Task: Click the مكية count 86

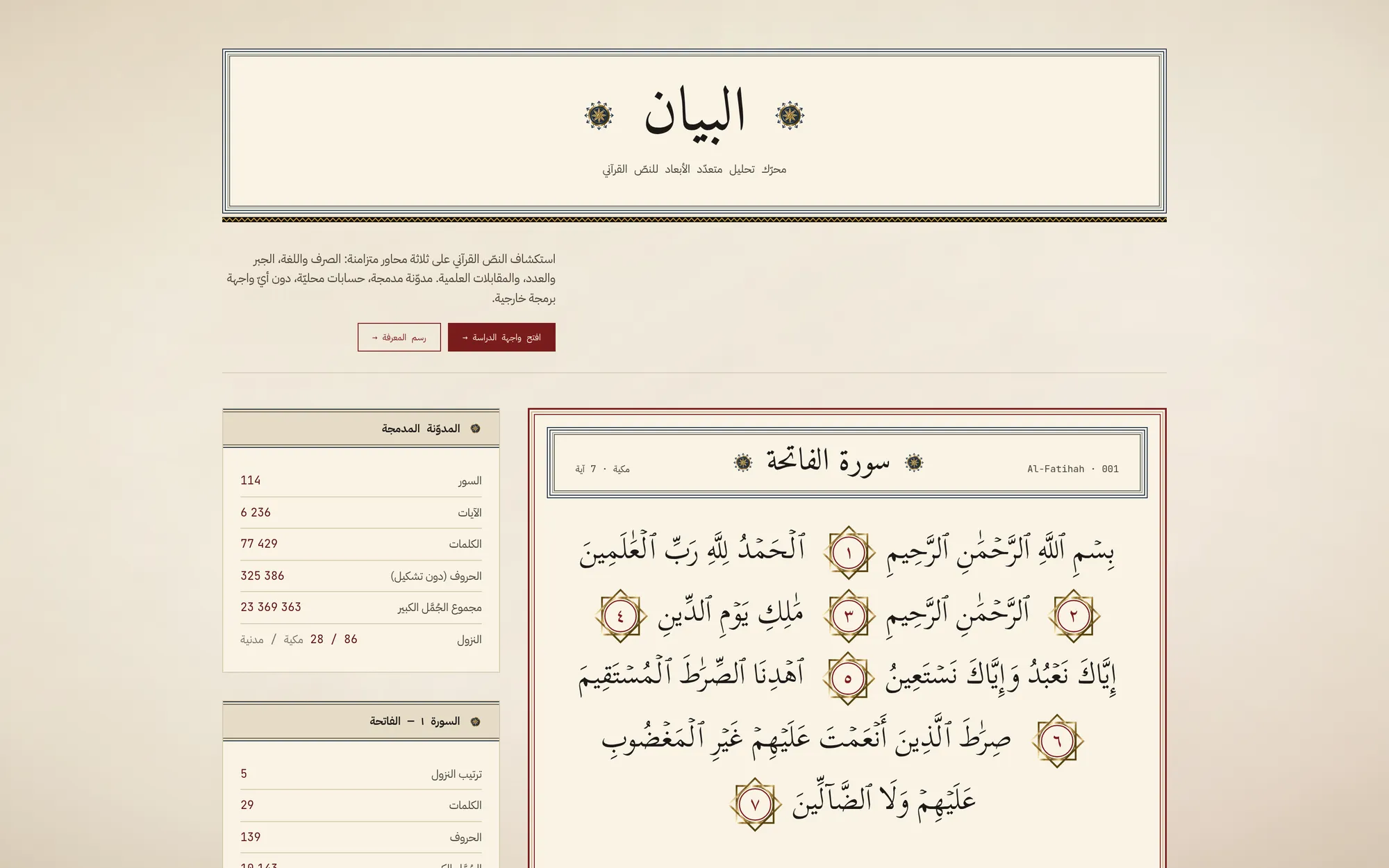Action: (351, 640)
